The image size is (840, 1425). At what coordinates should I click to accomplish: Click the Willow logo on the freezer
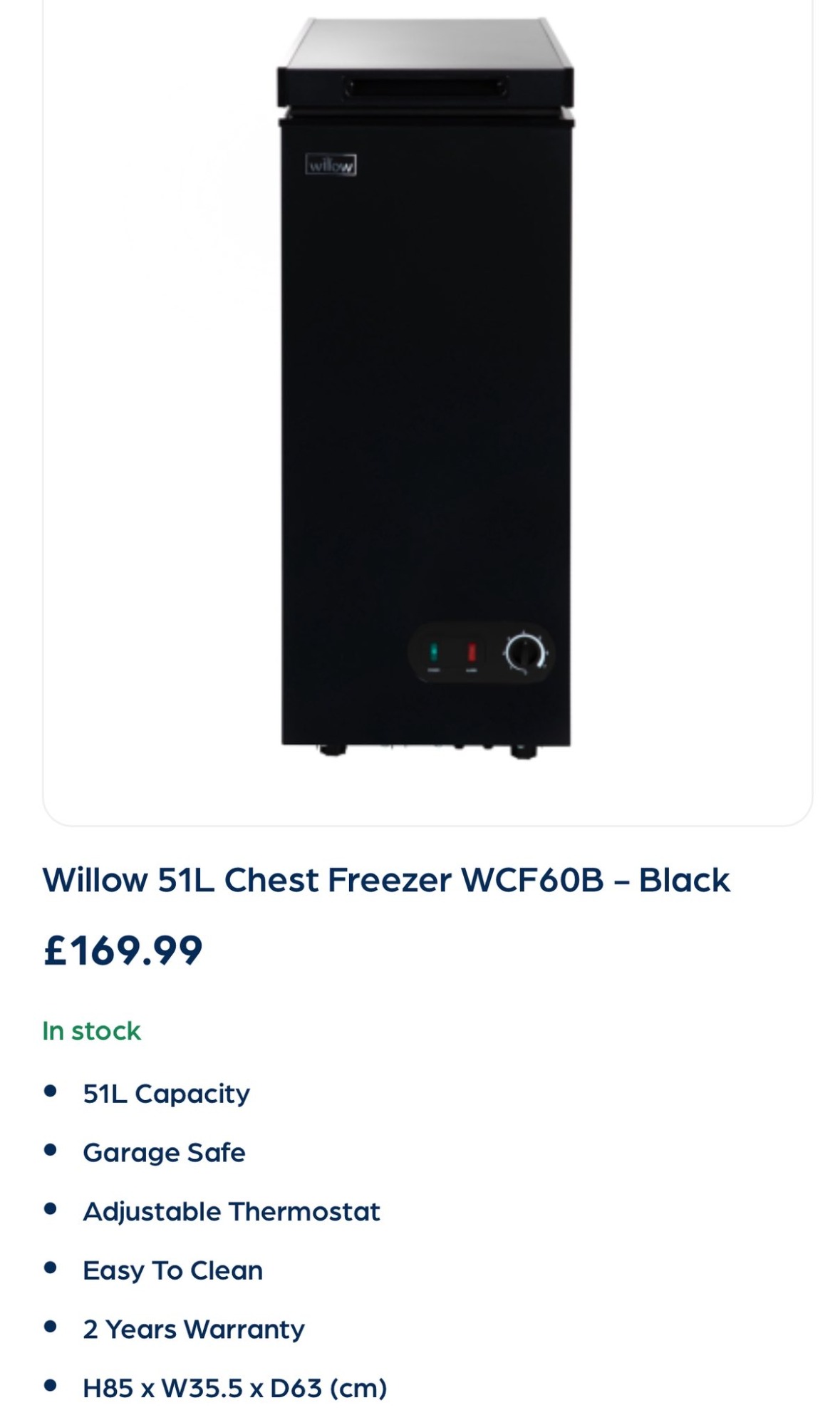(331, 165)
